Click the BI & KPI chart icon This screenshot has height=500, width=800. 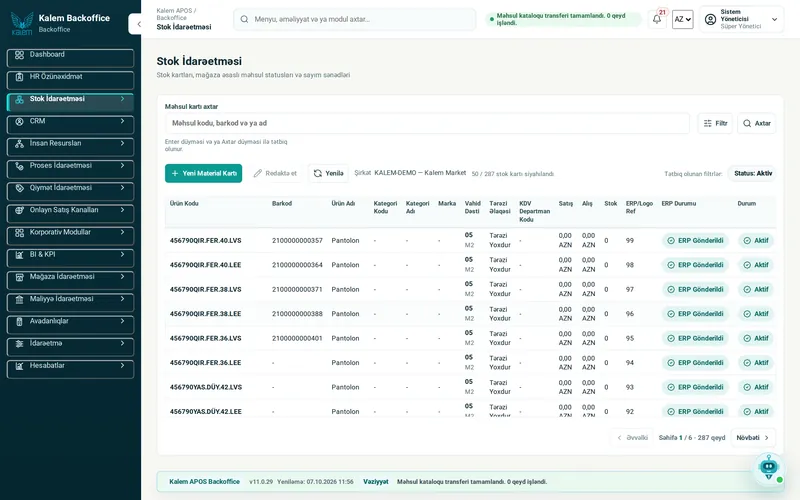(x=19, y=255)
